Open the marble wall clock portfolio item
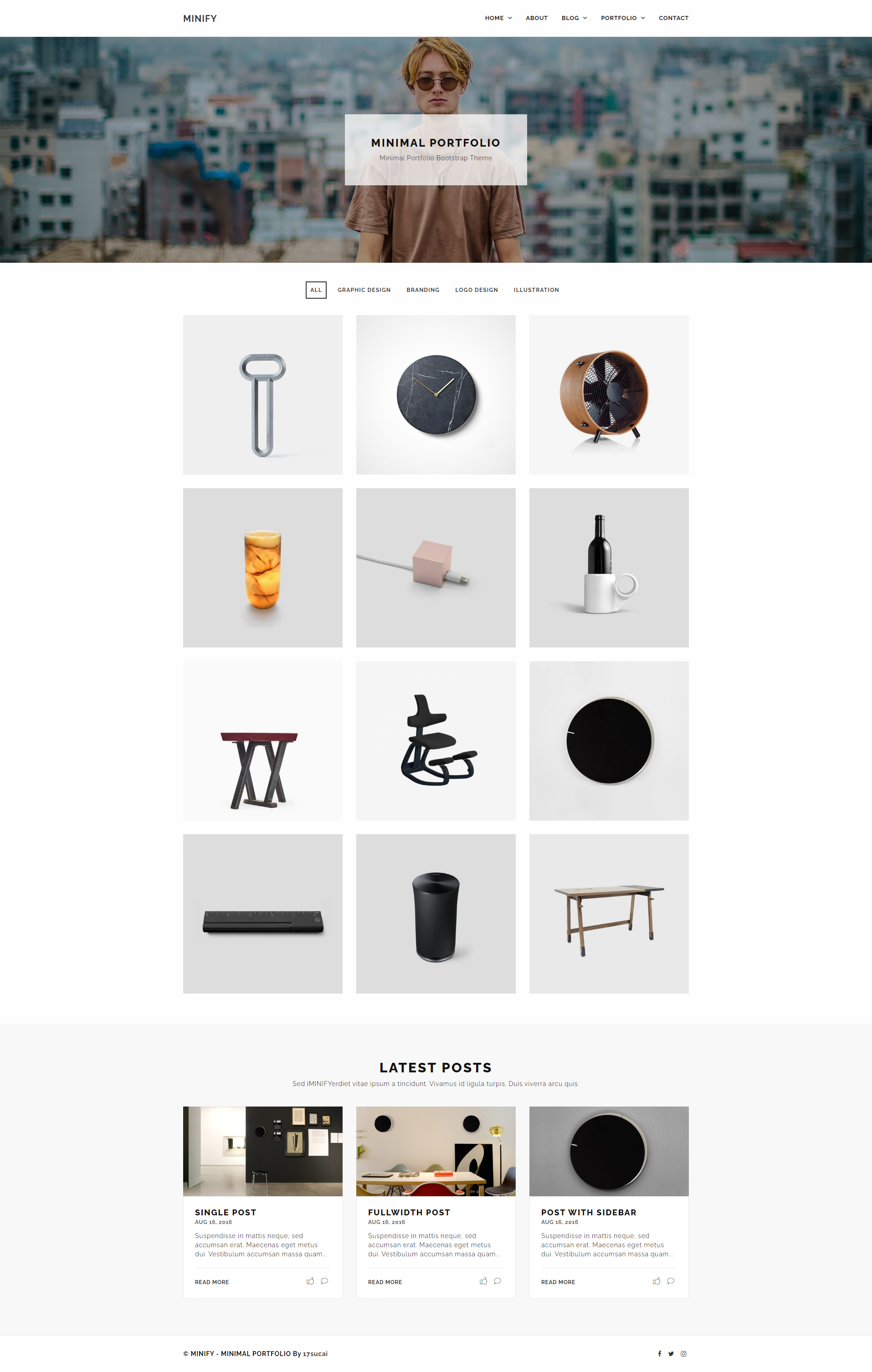 436,395
